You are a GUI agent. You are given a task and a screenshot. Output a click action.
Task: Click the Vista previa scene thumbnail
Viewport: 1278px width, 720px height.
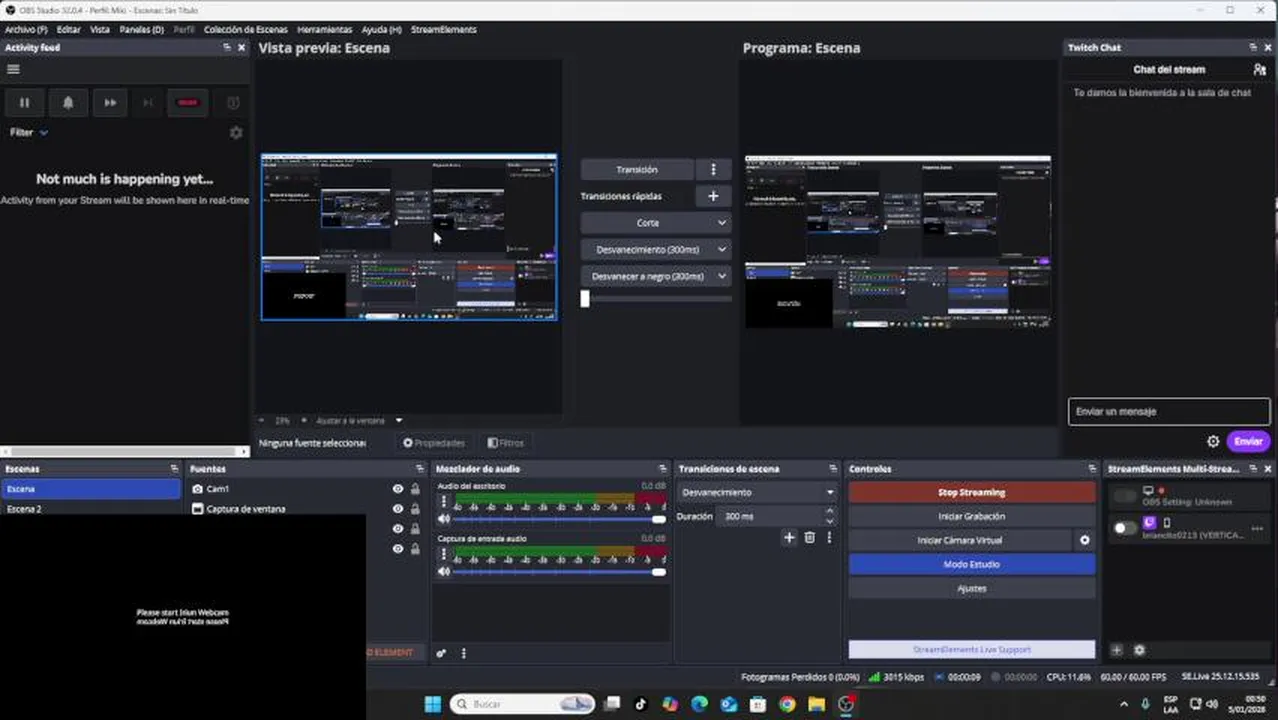click(x=409, y=237)
